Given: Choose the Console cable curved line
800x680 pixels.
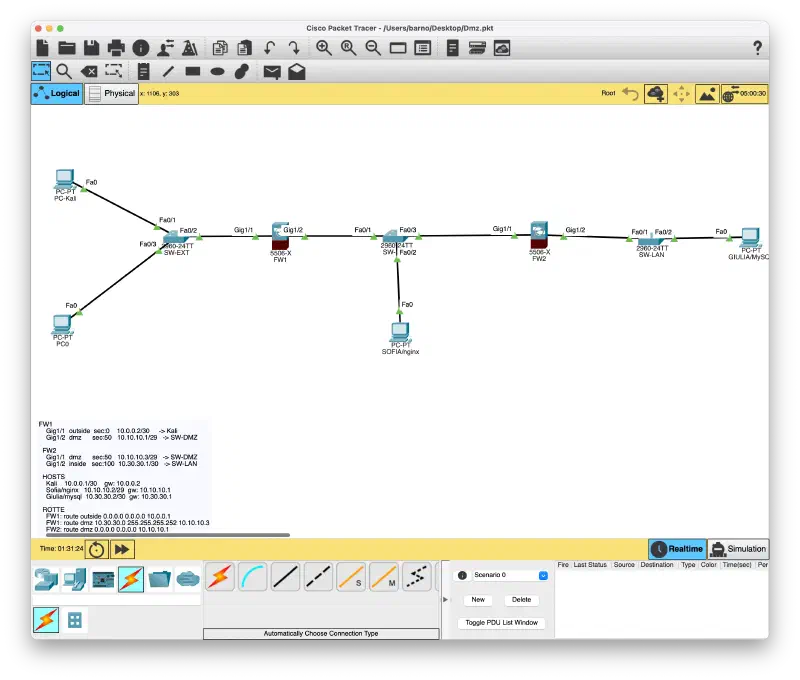Looking at the screenshot, I should [253, 576].
